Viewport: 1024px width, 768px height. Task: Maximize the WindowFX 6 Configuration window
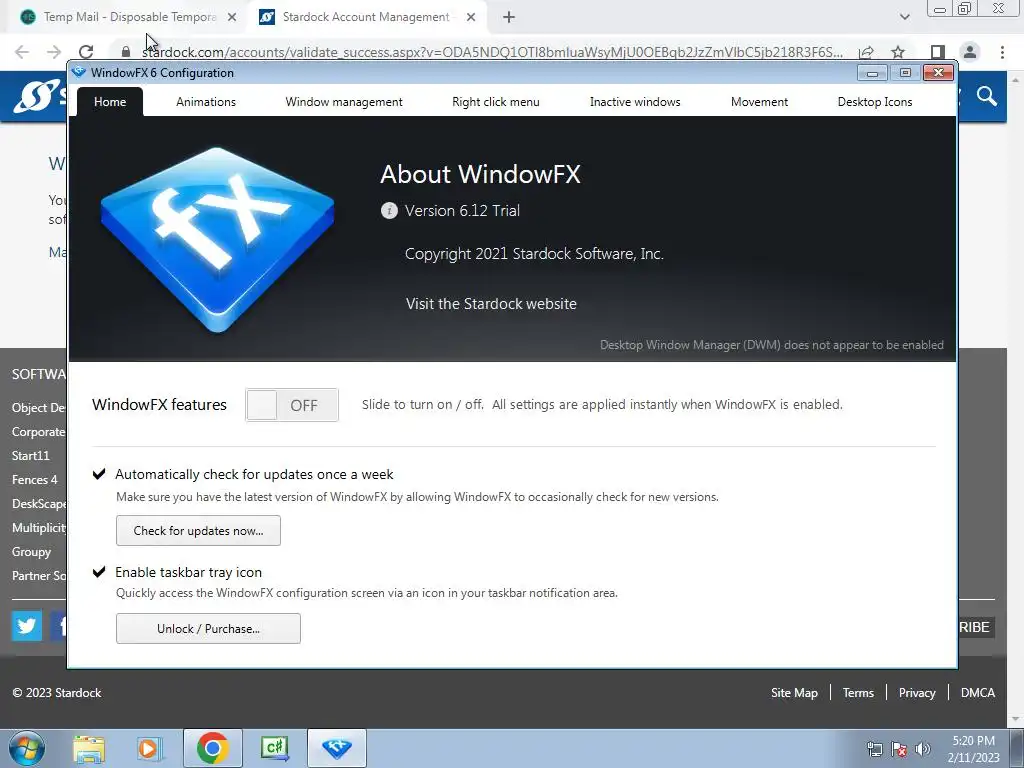click(905, 72)
